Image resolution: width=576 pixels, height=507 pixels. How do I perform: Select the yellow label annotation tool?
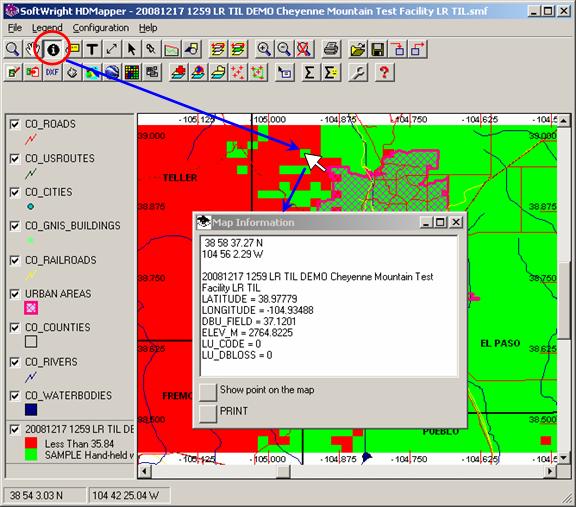pos(73,49)
